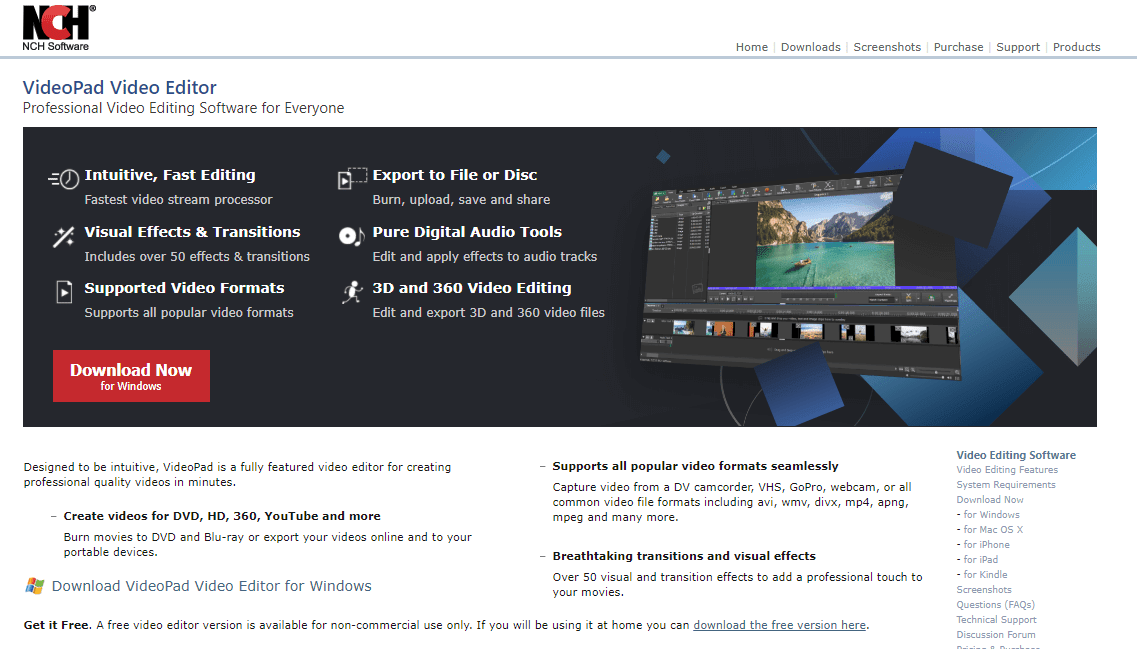
Task: Open the Products menu item
Action: pos(1076,46)
